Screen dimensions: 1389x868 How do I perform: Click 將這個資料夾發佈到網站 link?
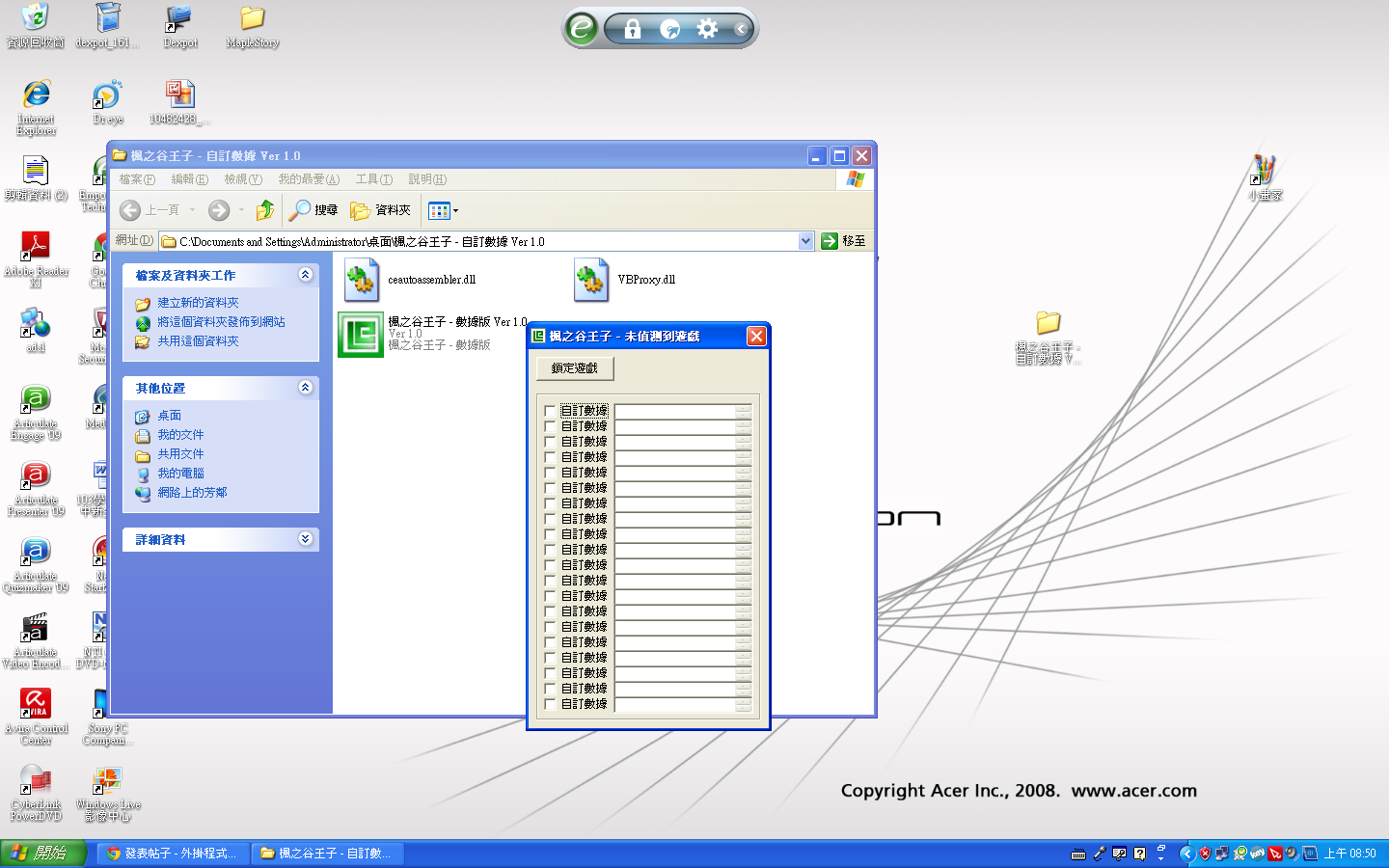[221, 322]
